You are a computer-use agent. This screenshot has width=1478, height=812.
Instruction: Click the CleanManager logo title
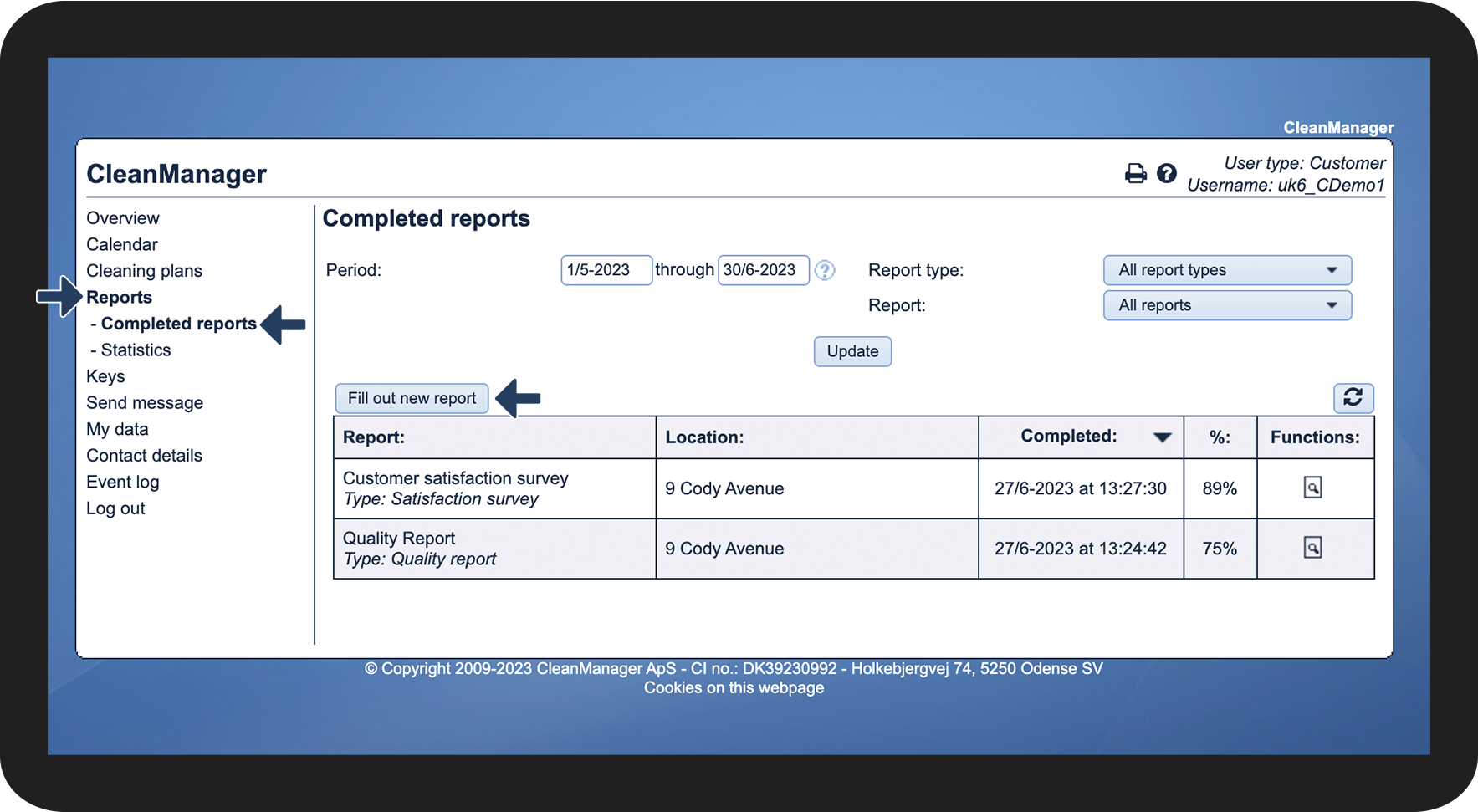coord(176,174)
